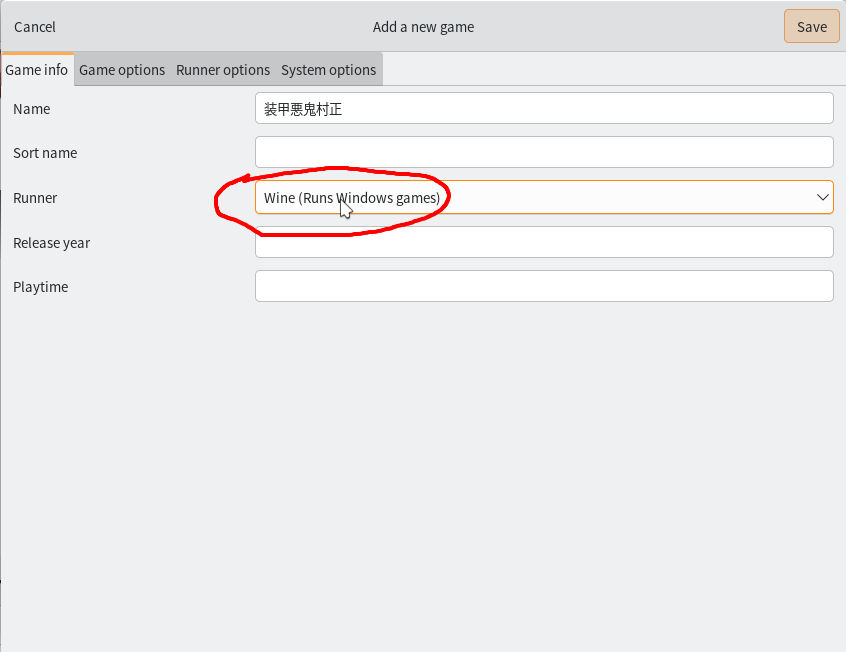The width and height of the screenshot is (846, 652).
Task: Click the "Playtime" label text
Action: (x=40, y=287)
